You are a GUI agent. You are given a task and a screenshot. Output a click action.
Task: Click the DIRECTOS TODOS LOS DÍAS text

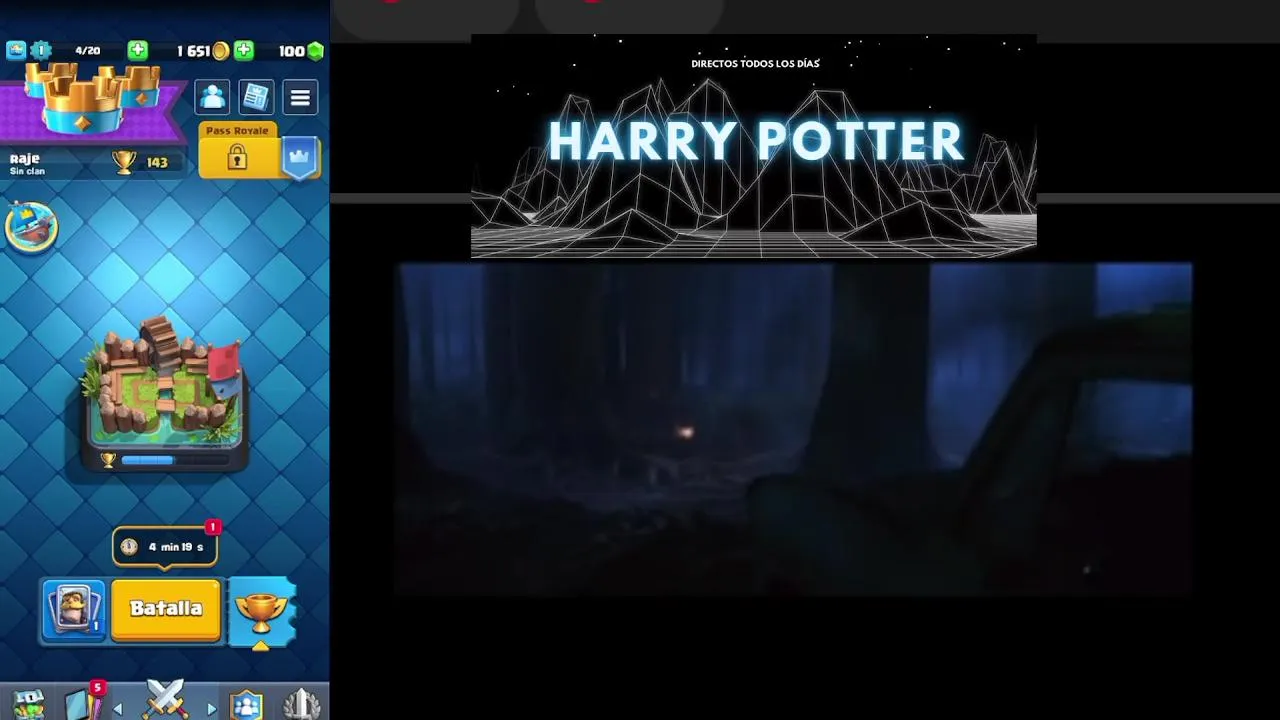(x=755, y=63)
